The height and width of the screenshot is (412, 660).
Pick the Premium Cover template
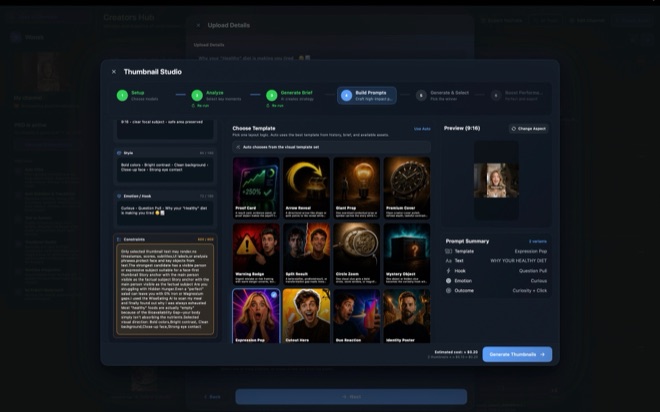pos(407,188)
